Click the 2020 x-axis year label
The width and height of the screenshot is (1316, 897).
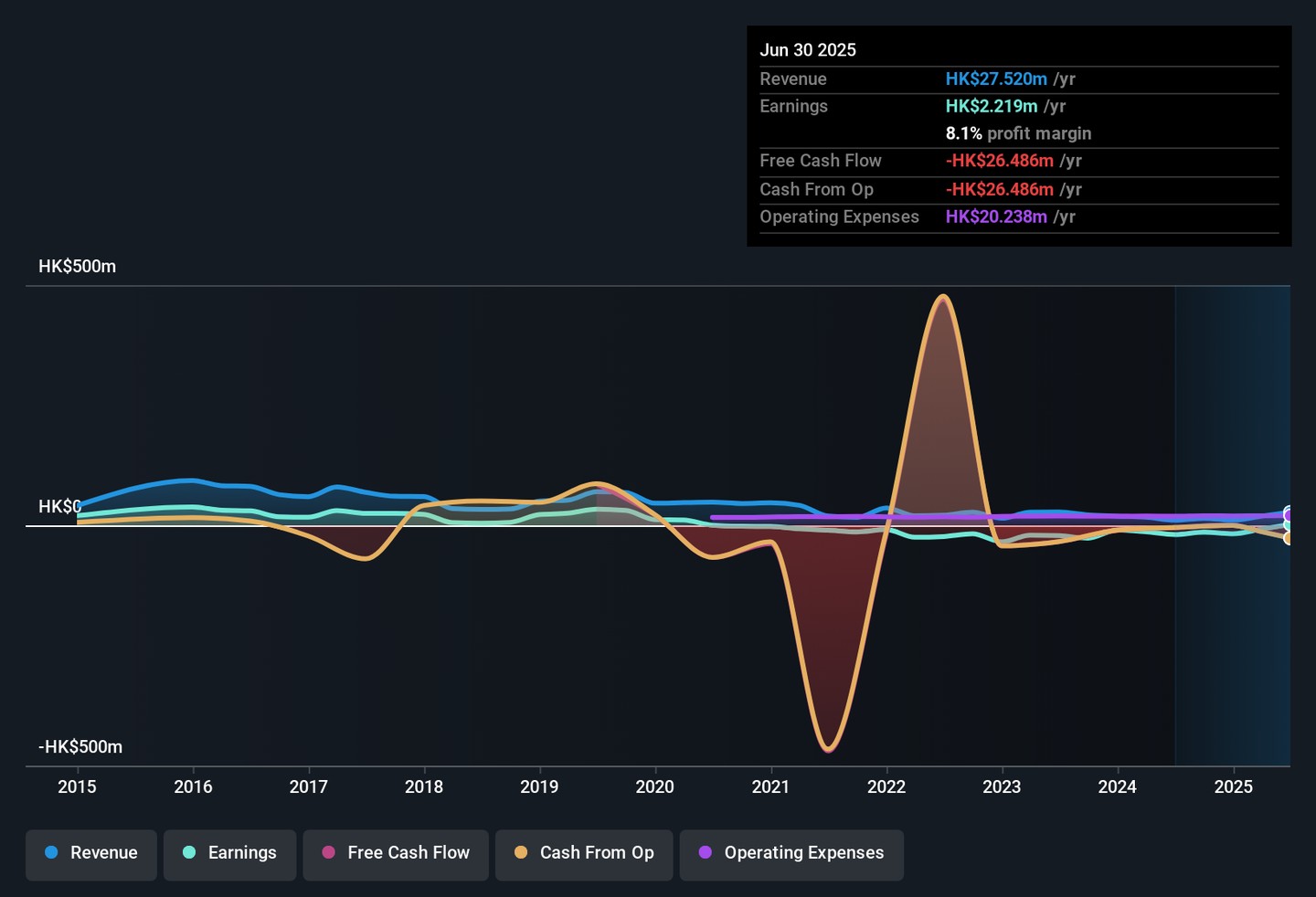[x=654, y=786]
